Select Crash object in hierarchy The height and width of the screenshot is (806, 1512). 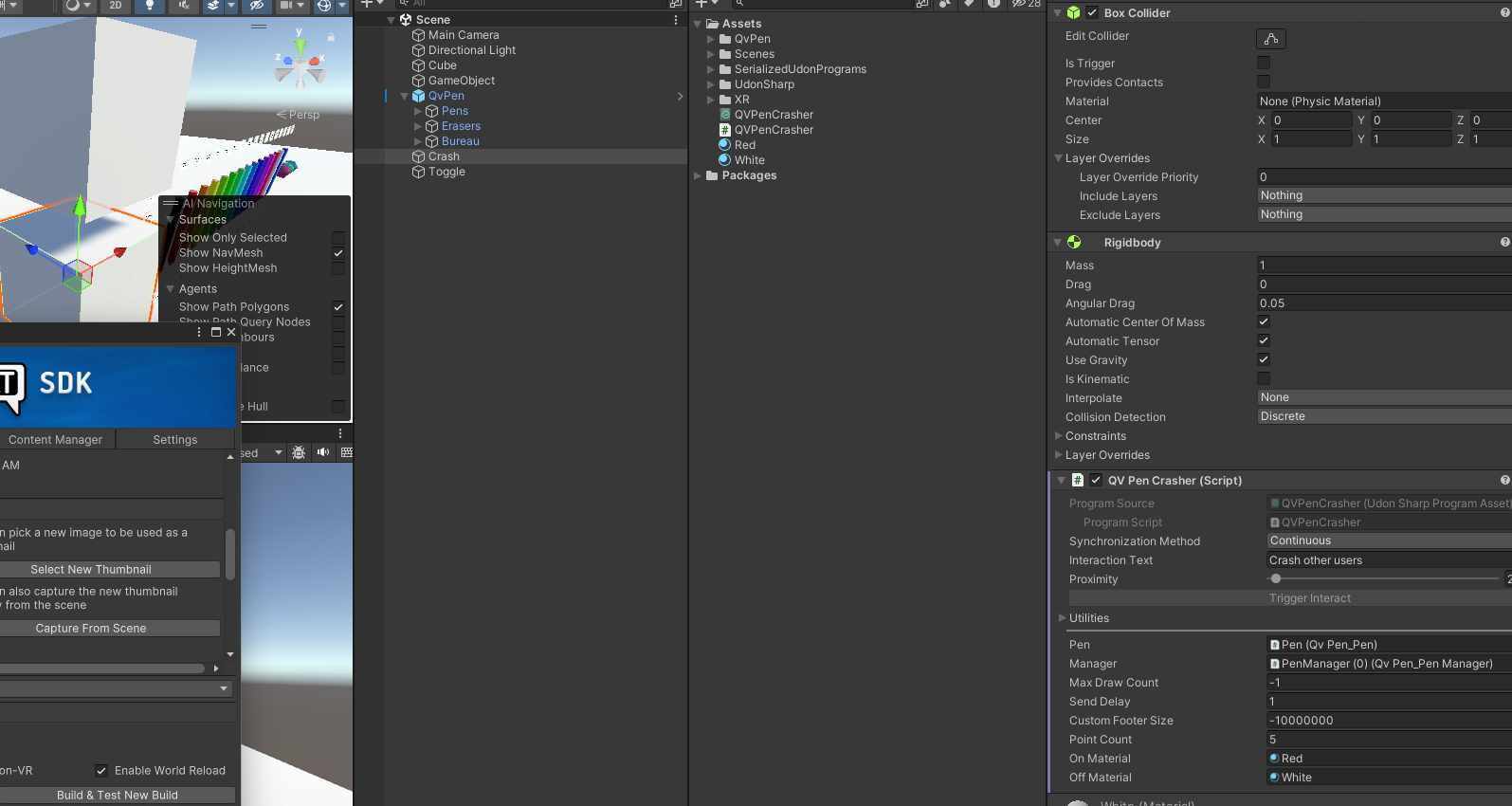tap(444, 156)
